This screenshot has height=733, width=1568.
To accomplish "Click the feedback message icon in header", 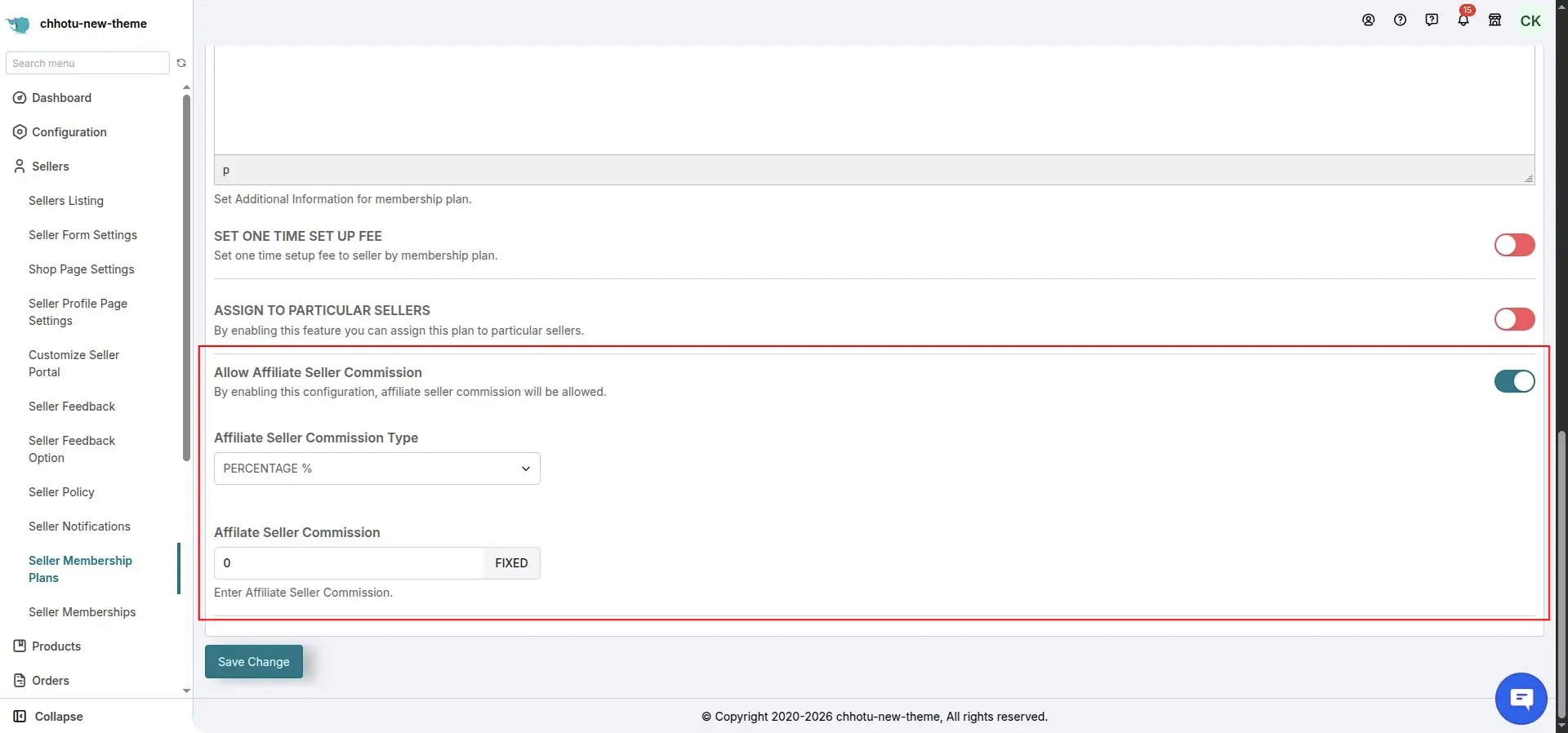I will point(1432,20).
